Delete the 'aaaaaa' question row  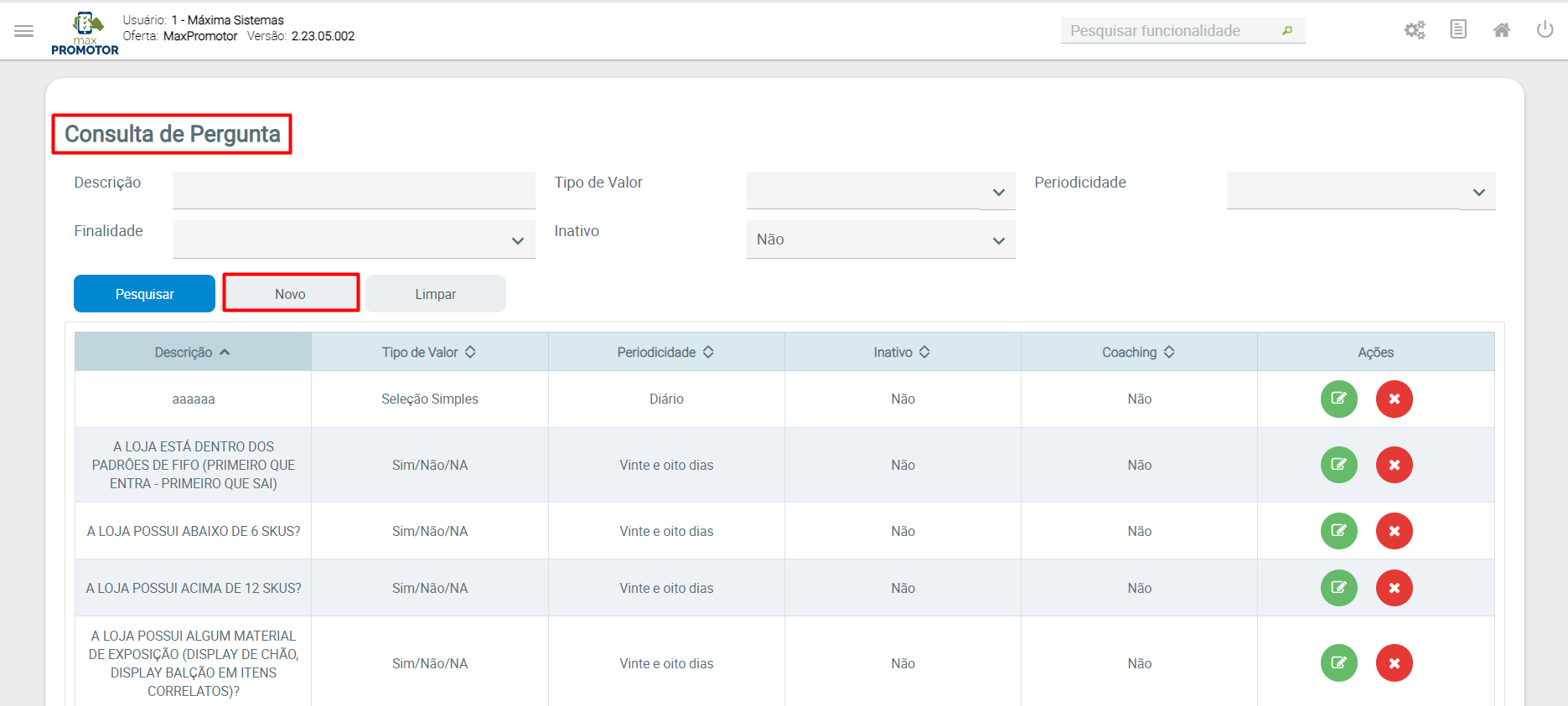1394,399
